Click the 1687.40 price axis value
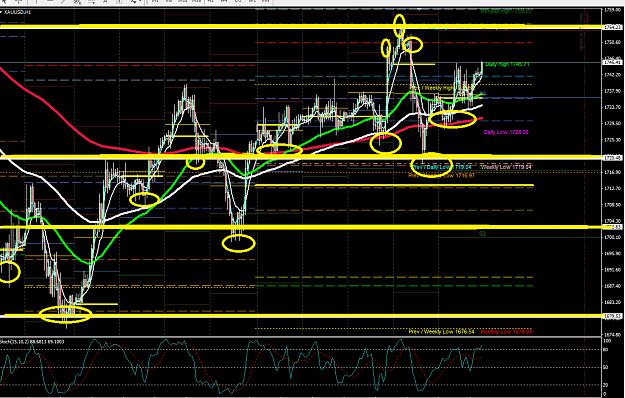The image size is (625, 398). pyautogui.click(x=613, y=286)
